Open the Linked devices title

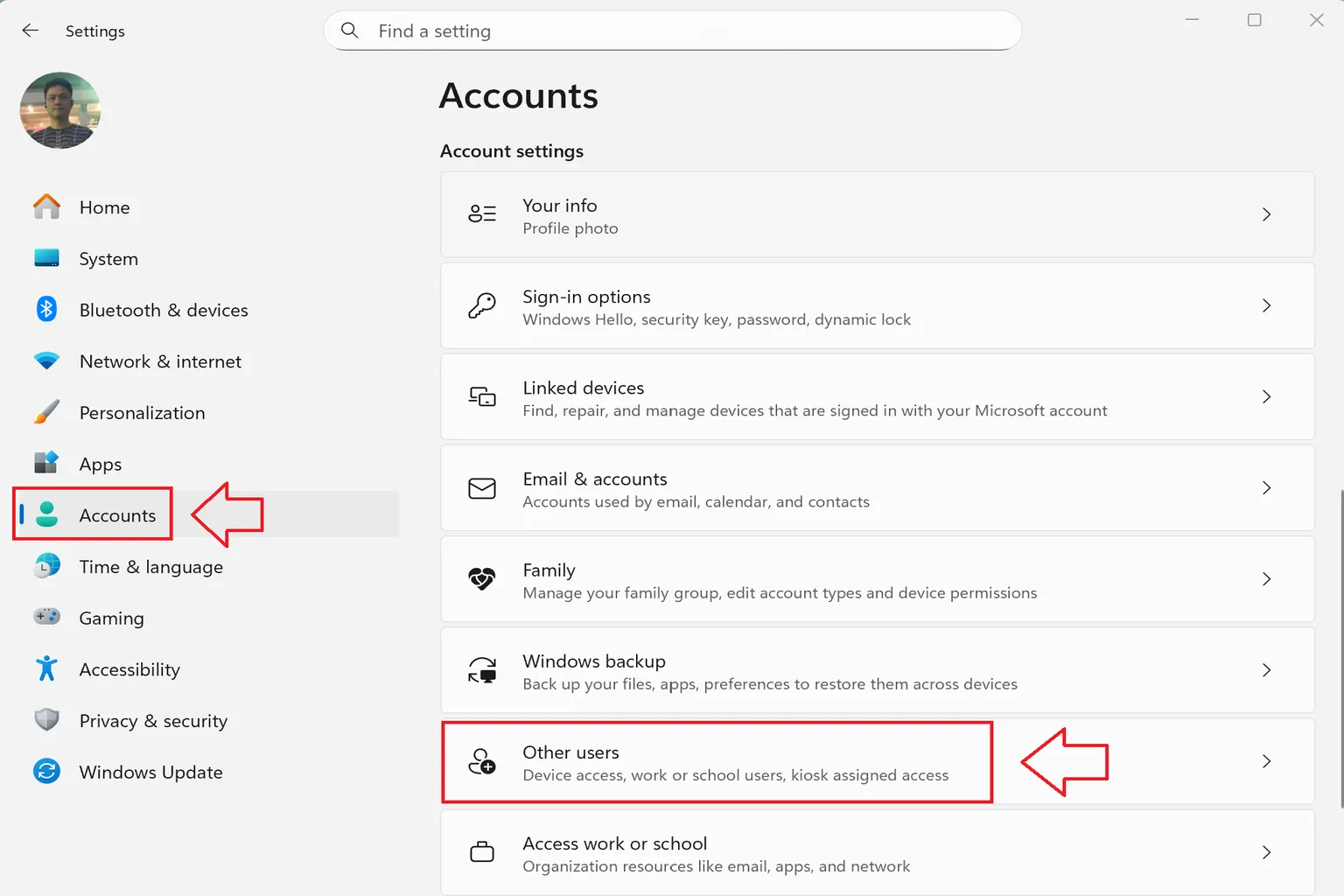583,388
